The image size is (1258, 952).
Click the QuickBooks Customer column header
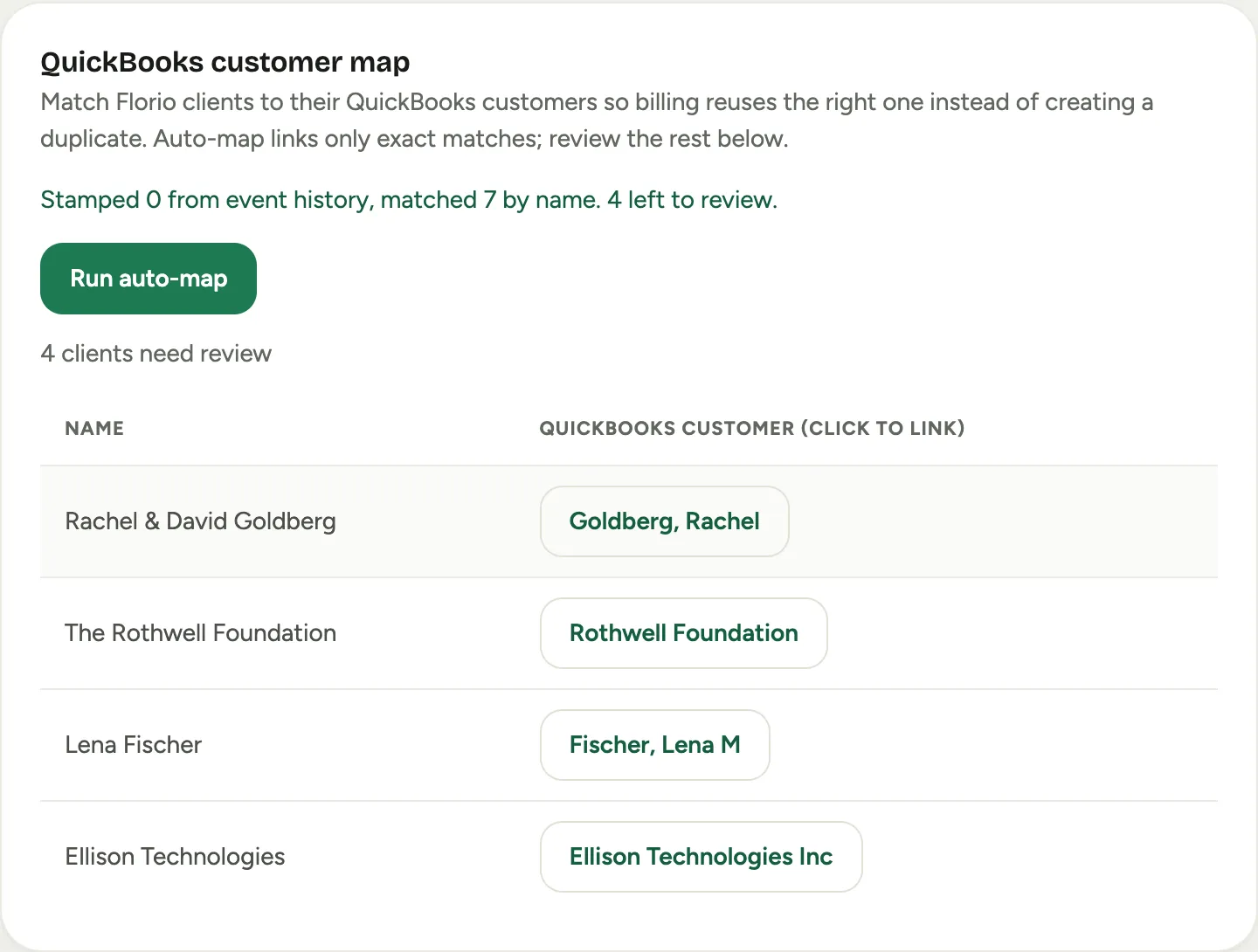(751, 428)
